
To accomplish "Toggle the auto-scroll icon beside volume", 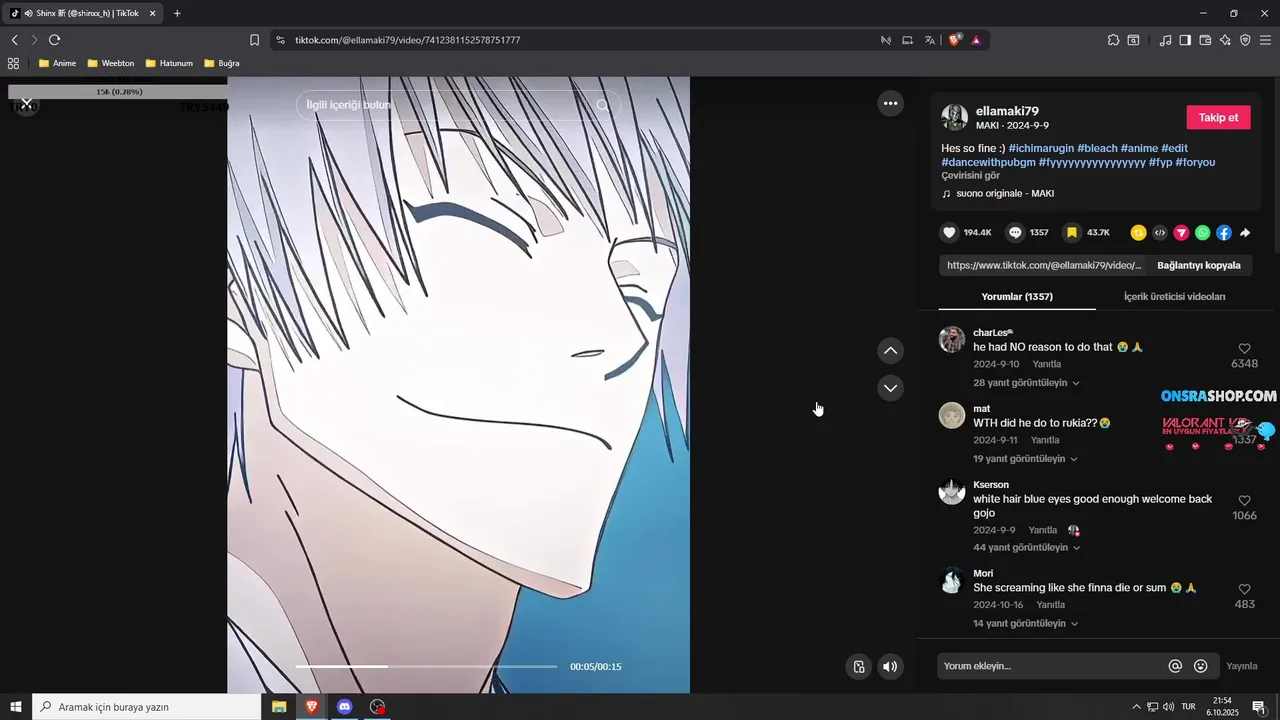I will pos(858,667).
